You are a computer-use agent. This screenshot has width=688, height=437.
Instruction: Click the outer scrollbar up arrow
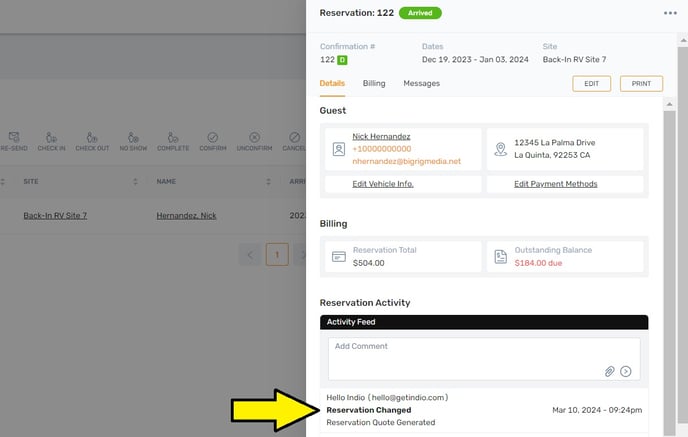[683, 40]
